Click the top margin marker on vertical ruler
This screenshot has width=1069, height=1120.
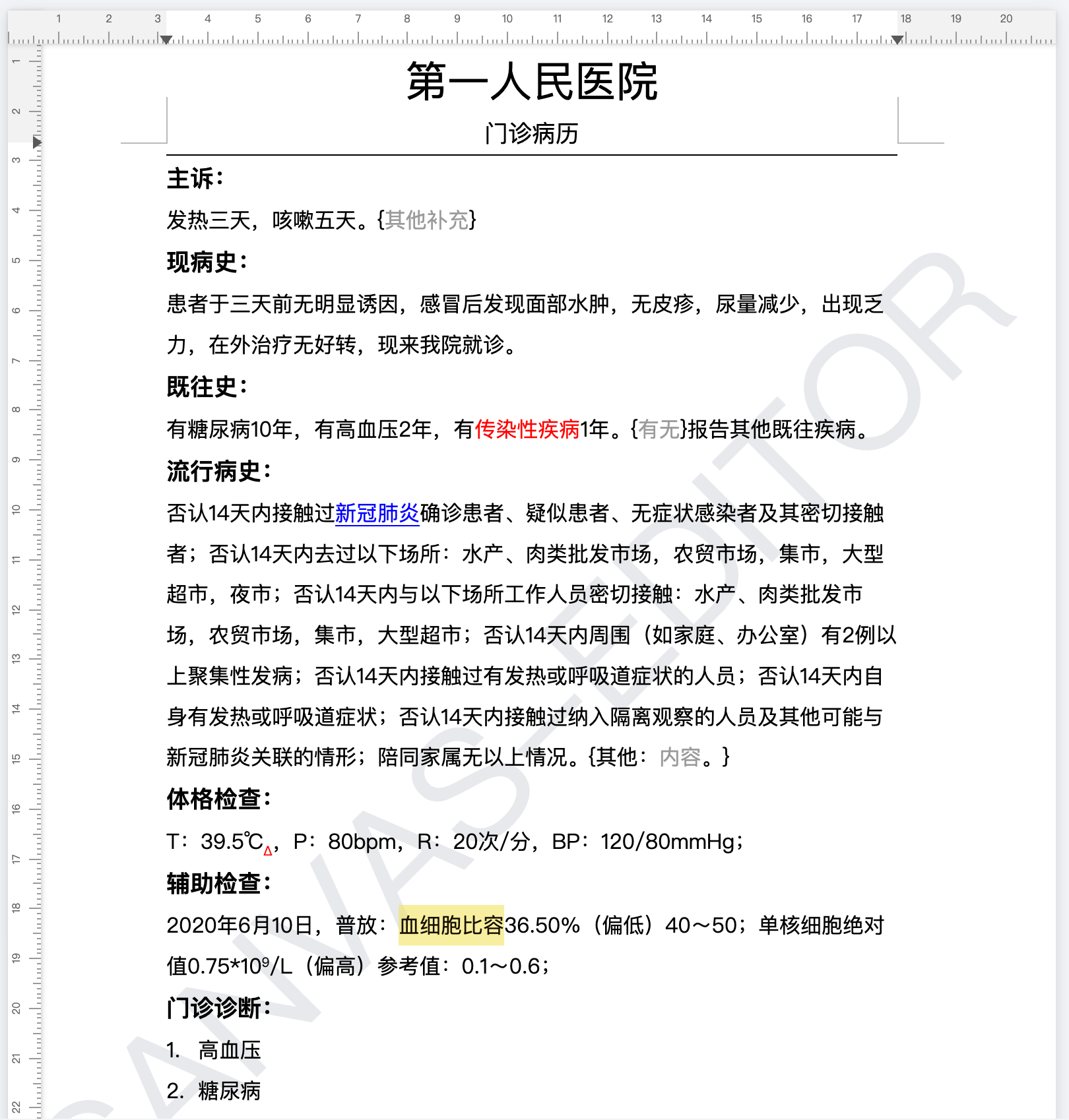pyautogui.click(x=37, y=142)
